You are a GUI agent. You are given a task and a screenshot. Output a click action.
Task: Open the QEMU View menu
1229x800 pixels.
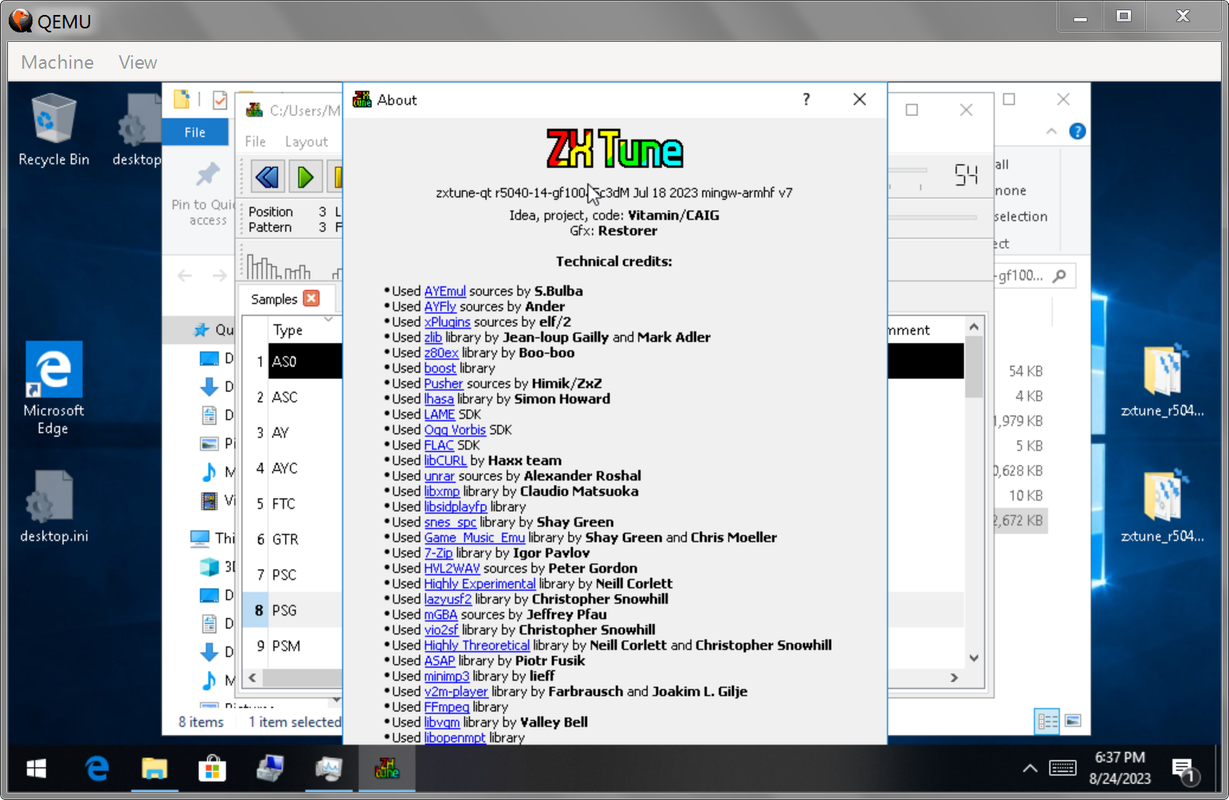[138, 62]
